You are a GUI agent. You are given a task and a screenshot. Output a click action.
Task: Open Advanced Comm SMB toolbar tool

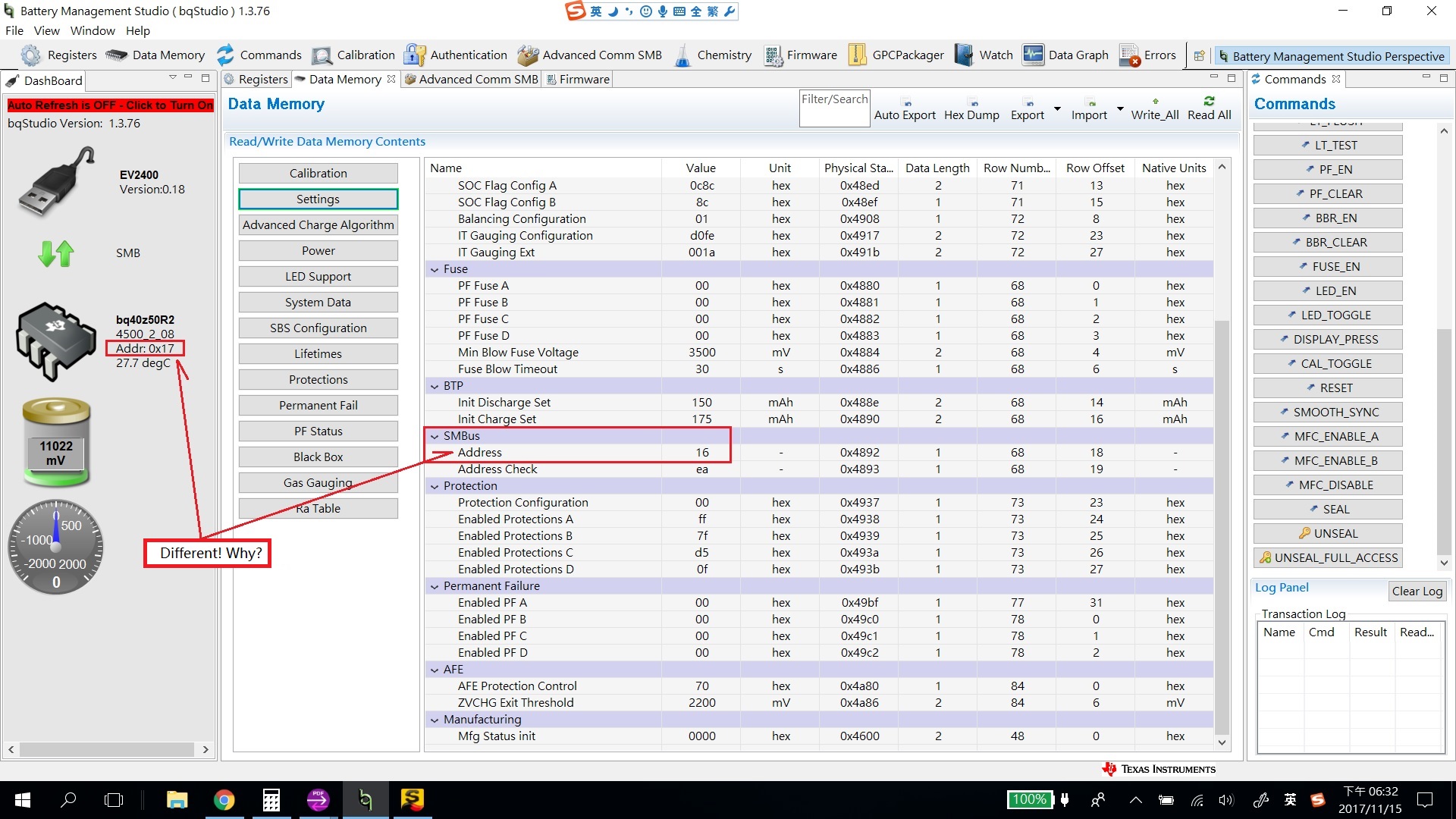tap(590, 55)
